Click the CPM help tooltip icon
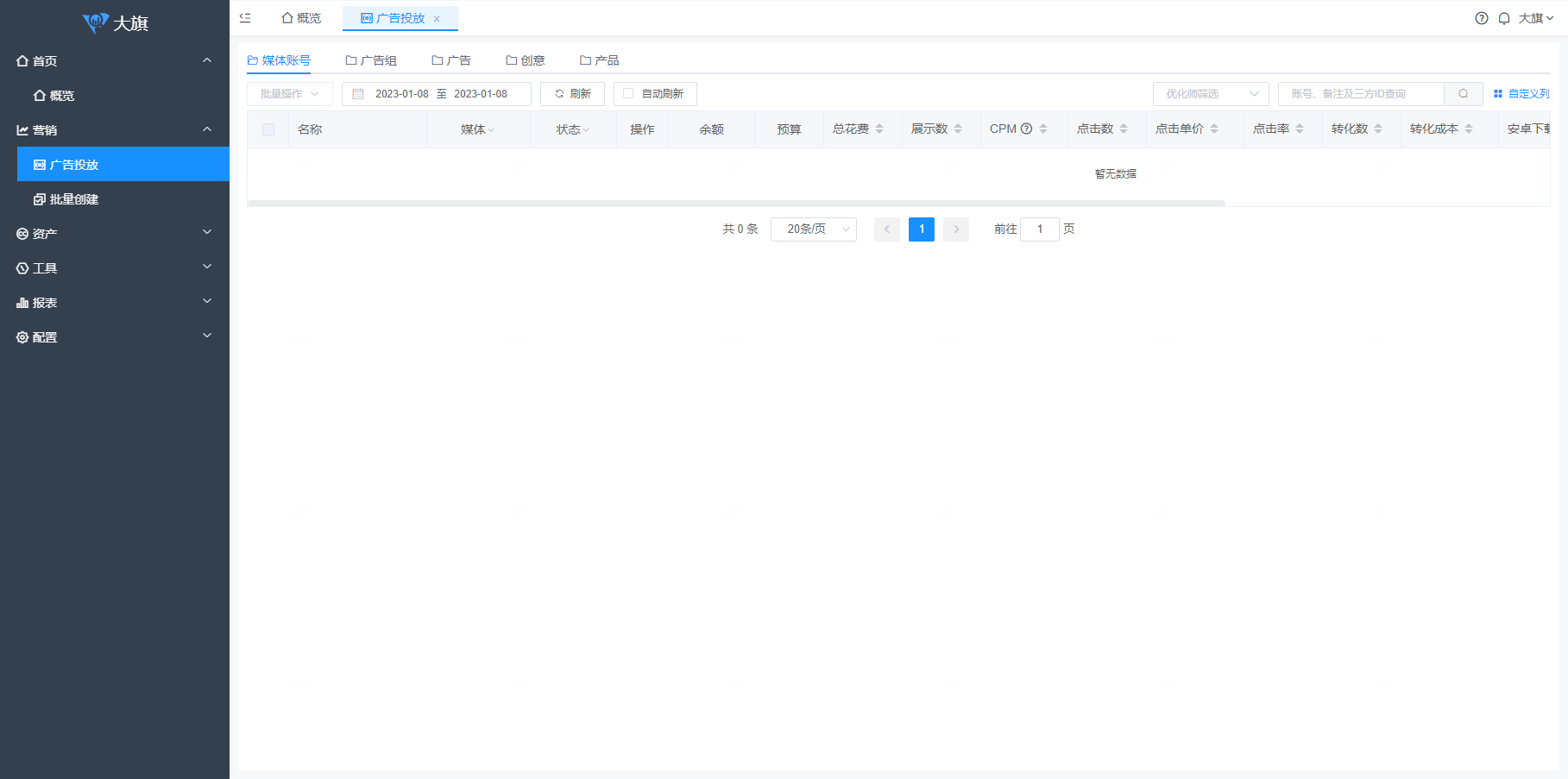Viewport: 1568px width, 779px height. 1026,129
